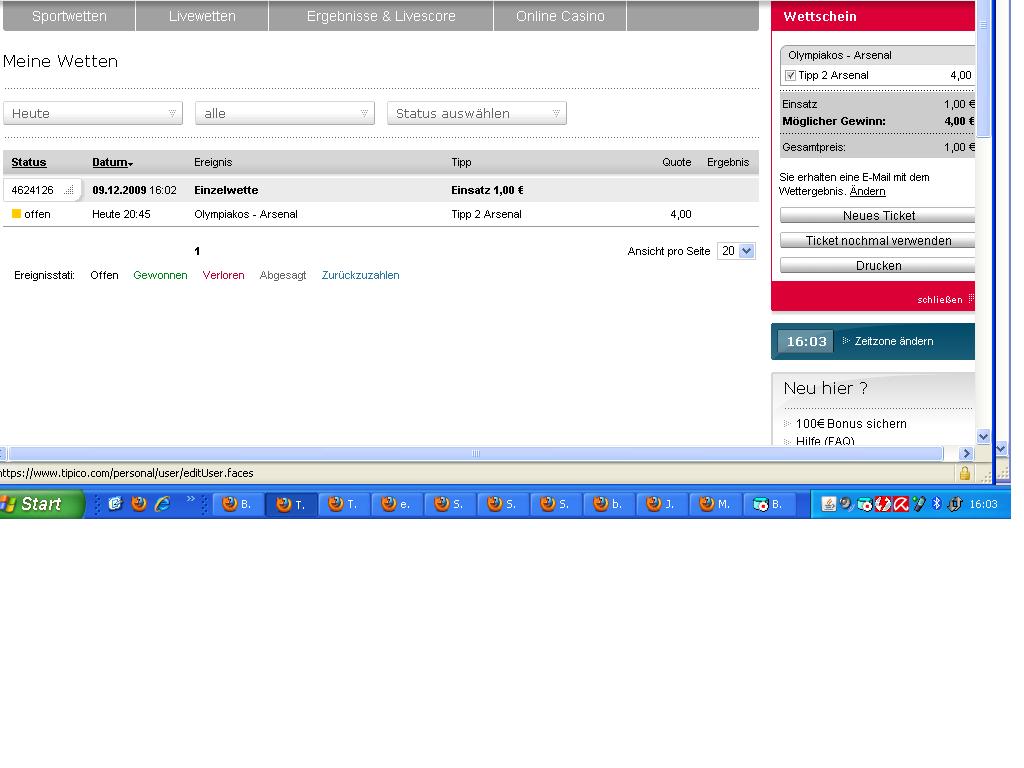
Task: Click the ticket detail icon beside 4624126
Action: [x=69, y=190]
